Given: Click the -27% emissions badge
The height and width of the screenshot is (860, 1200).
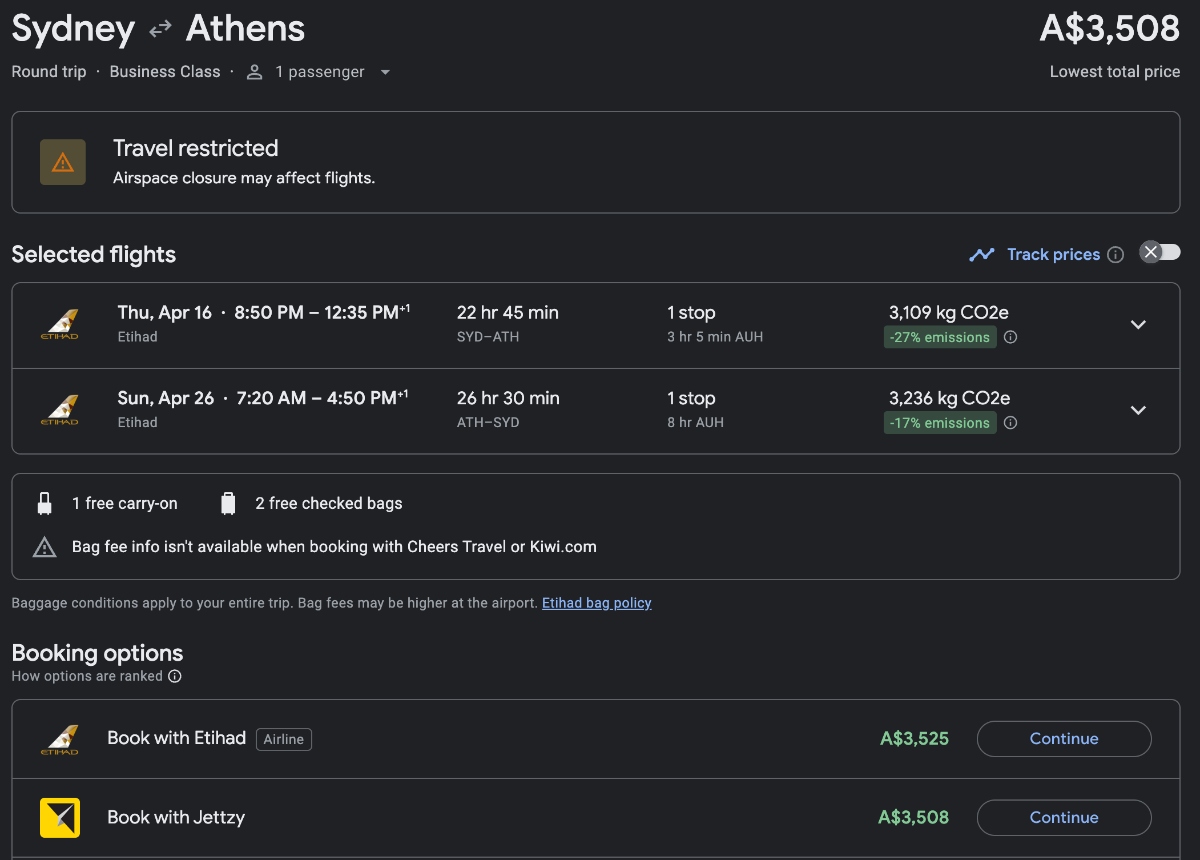Looking at the screenshot, I should 939,337.
